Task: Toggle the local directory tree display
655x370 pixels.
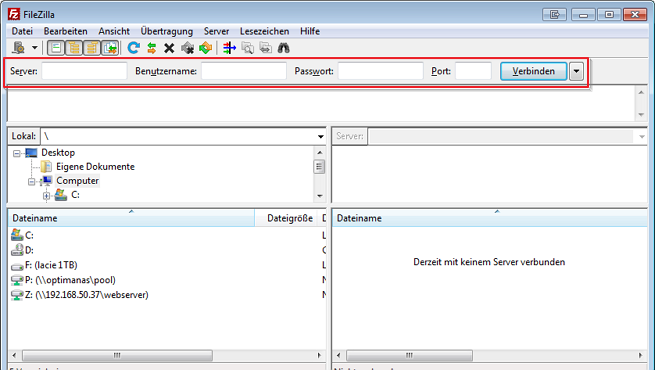Action: point(74,48)
